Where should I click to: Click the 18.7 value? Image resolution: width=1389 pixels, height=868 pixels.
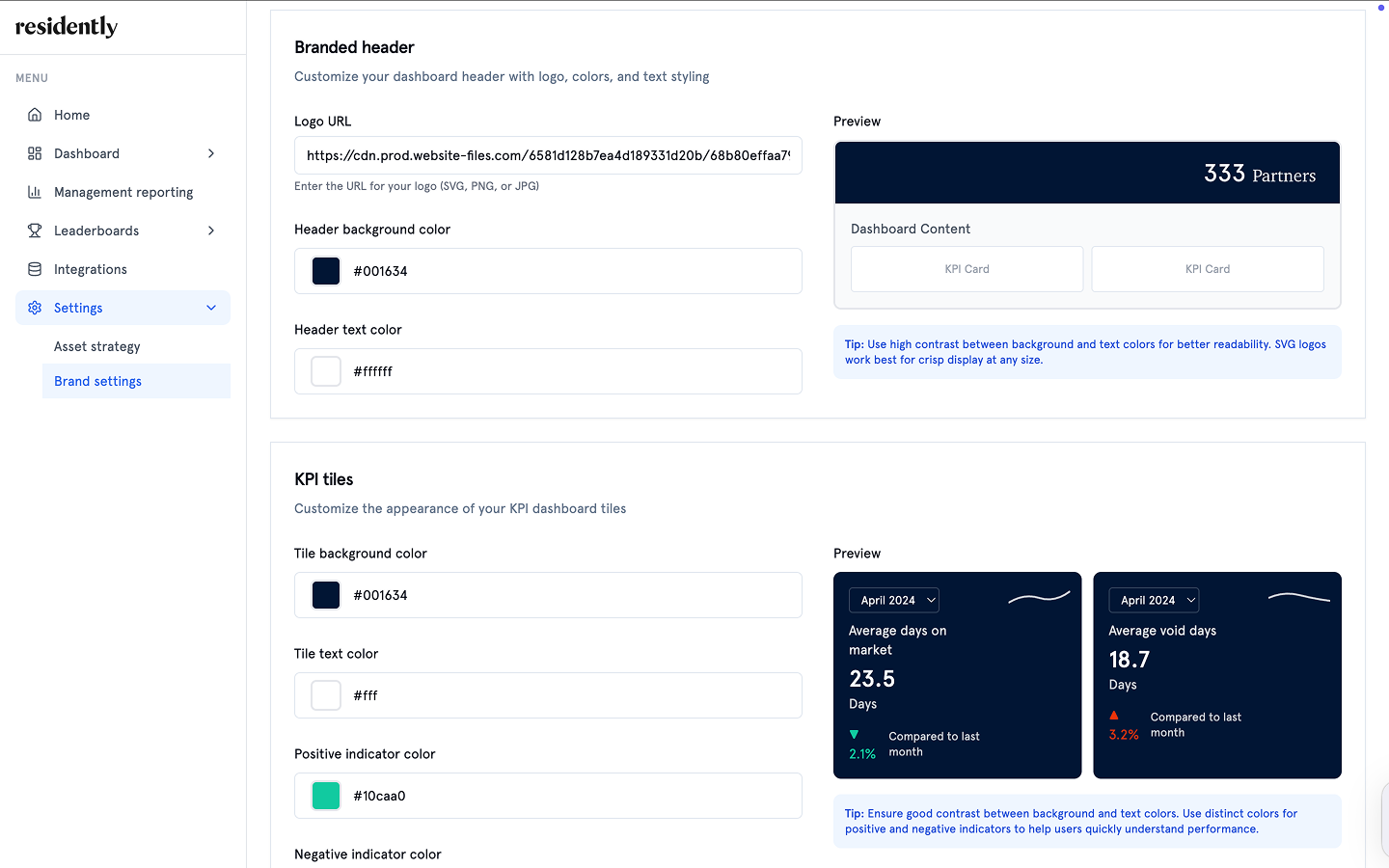1129,660
